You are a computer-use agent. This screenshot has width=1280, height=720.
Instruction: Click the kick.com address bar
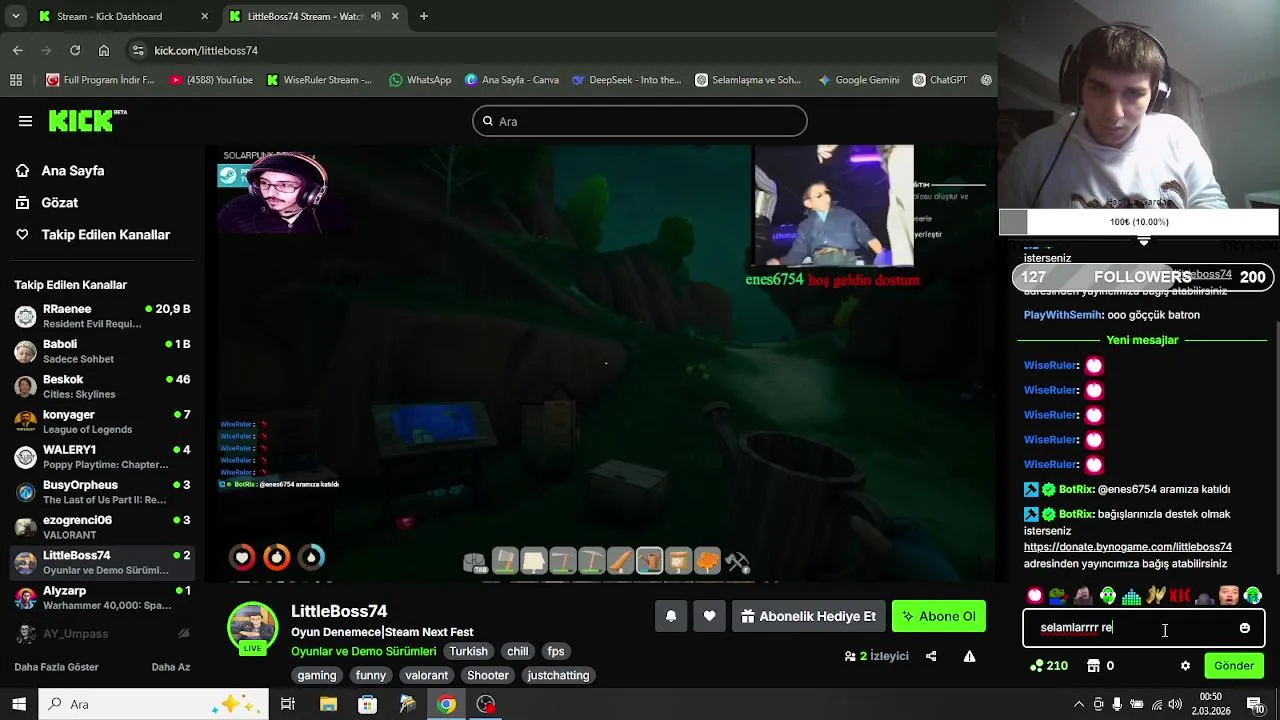[x=560, y=50]
